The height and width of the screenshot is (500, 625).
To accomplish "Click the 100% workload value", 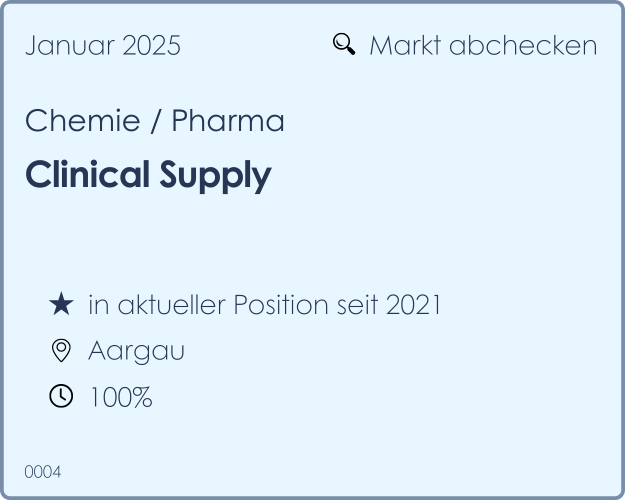I will coord(120,397).
